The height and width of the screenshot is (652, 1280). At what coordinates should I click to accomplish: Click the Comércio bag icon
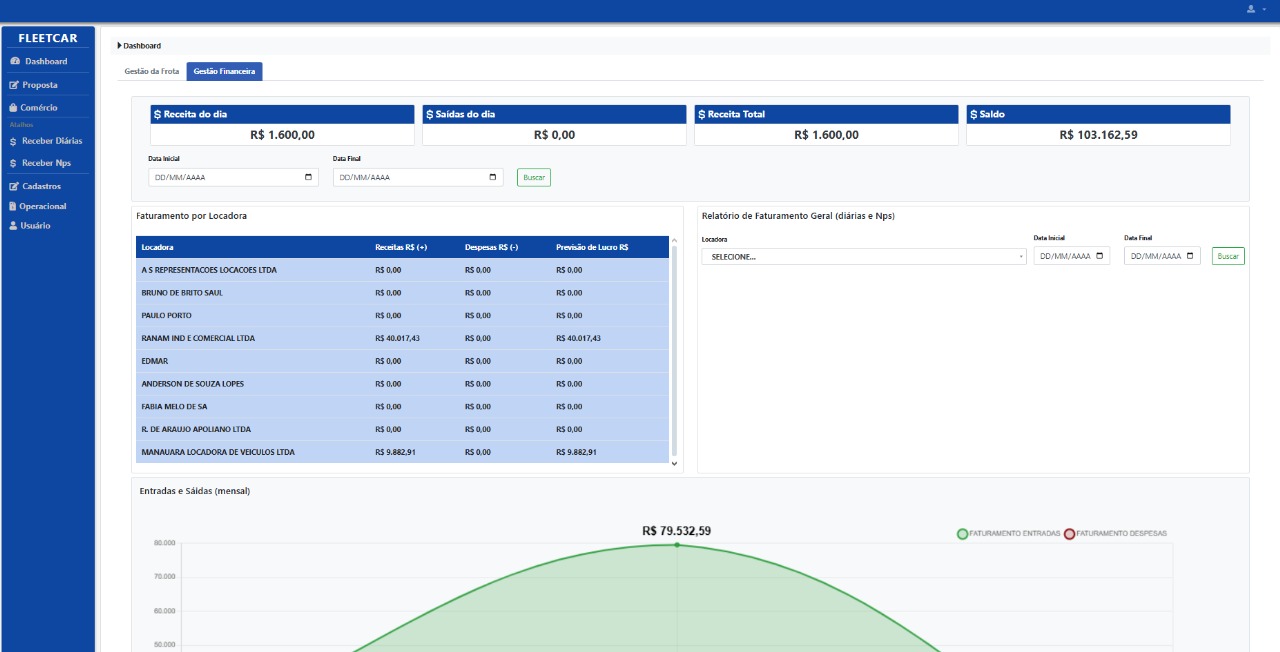pyautogui.click(x=13, y=107)
